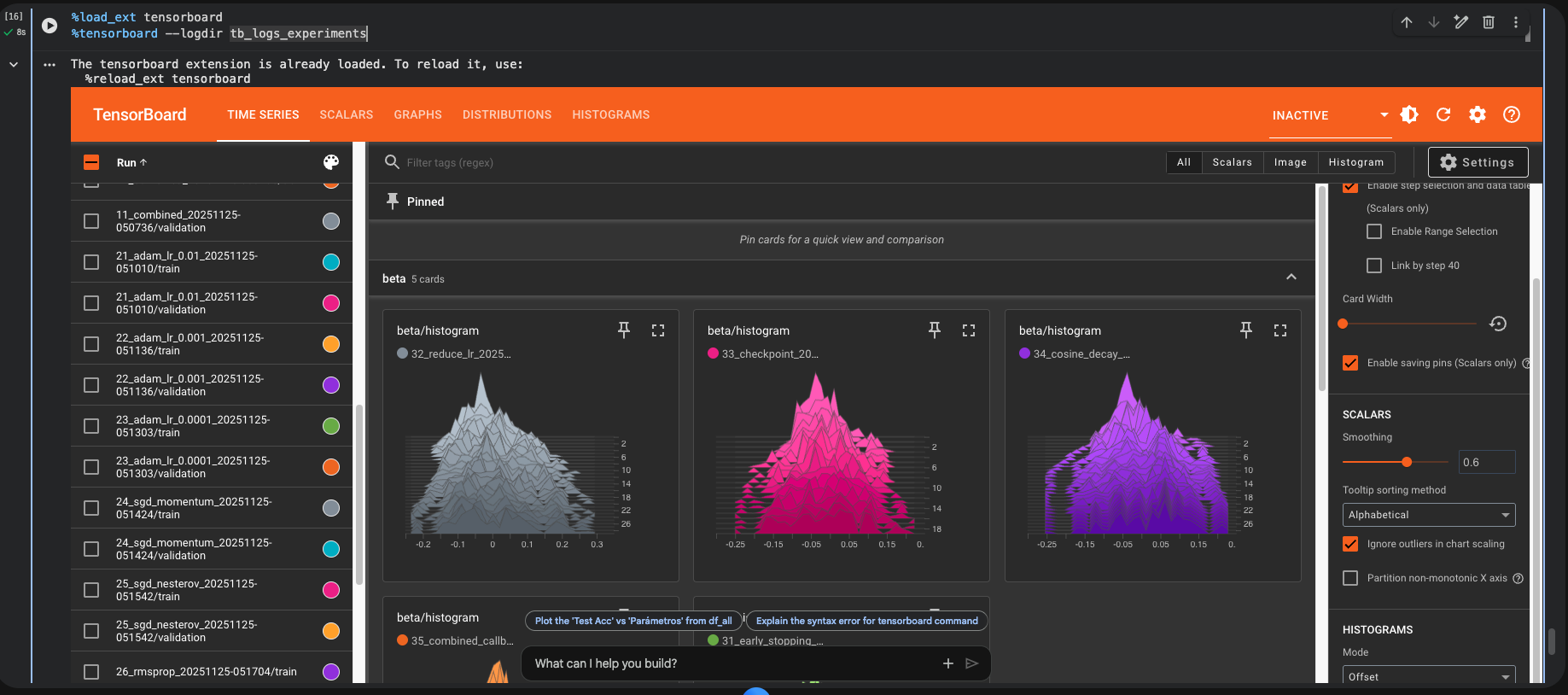This screenshot has height=695, width=1568.
Task: Check the 21_adam_lr_0.01 train run checkbox
Action: point(91,262)
